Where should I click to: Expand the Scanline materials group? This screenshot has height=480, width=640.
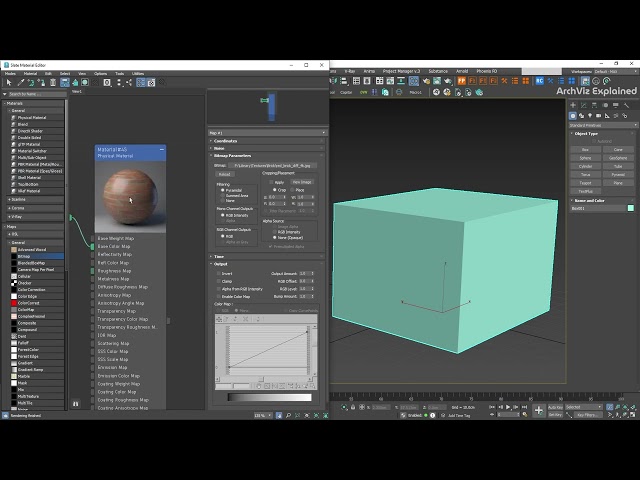[34, 200]
